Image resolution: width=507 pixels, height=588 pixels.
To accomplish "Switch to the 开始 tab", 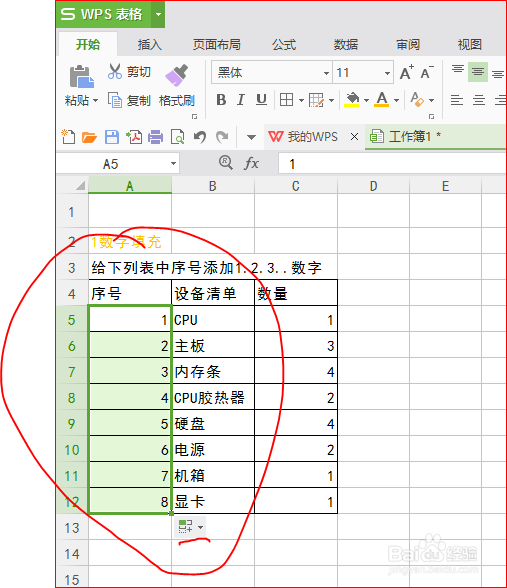I will [88, 44].
